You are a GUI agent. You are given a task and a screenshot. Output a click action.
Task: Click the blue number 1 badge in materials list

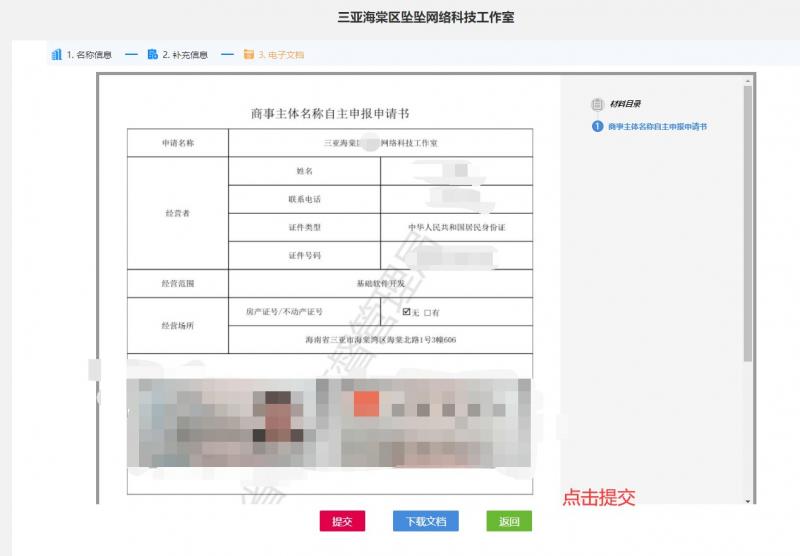(x=598, y=127)
